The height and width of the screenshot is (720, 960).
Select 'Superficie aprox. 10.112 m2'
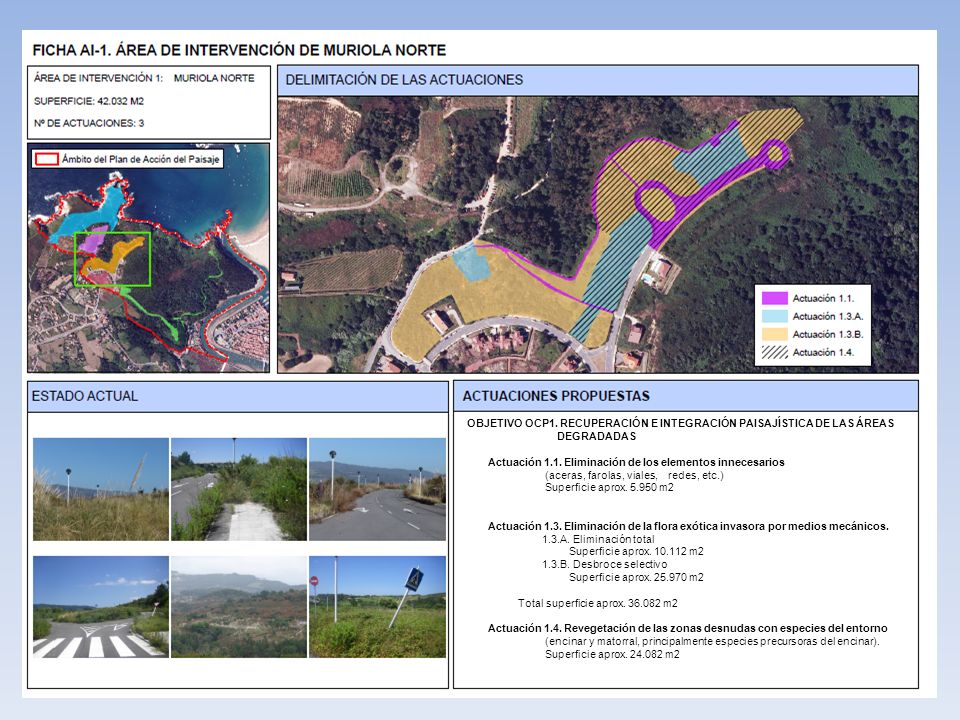click(636, 551)
